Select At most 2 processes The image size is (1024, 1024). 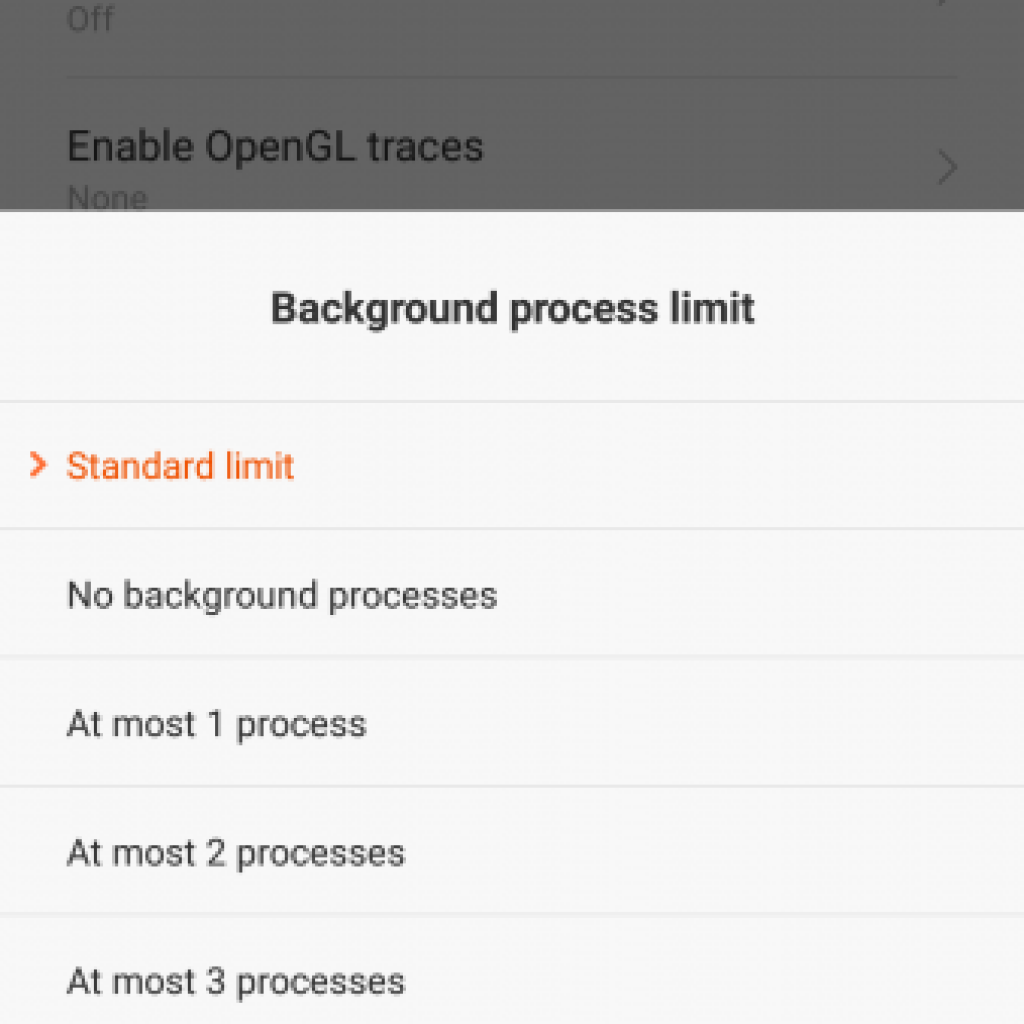click(x=235, y=852)
